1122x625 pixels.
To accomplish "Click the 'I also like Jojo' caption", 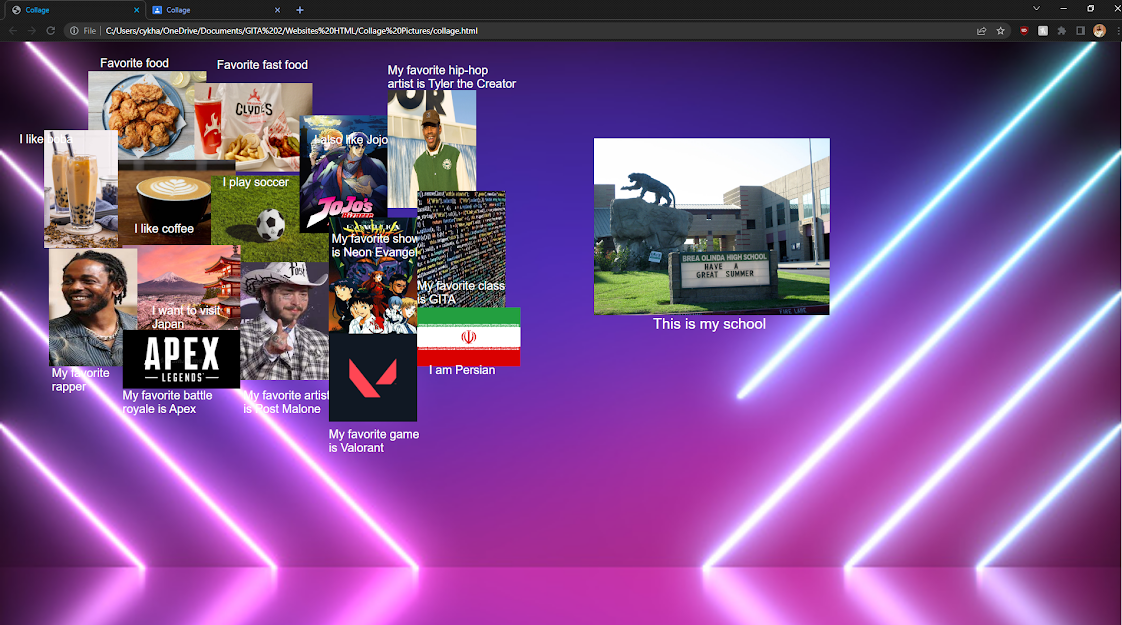I will tap(350, 140).
